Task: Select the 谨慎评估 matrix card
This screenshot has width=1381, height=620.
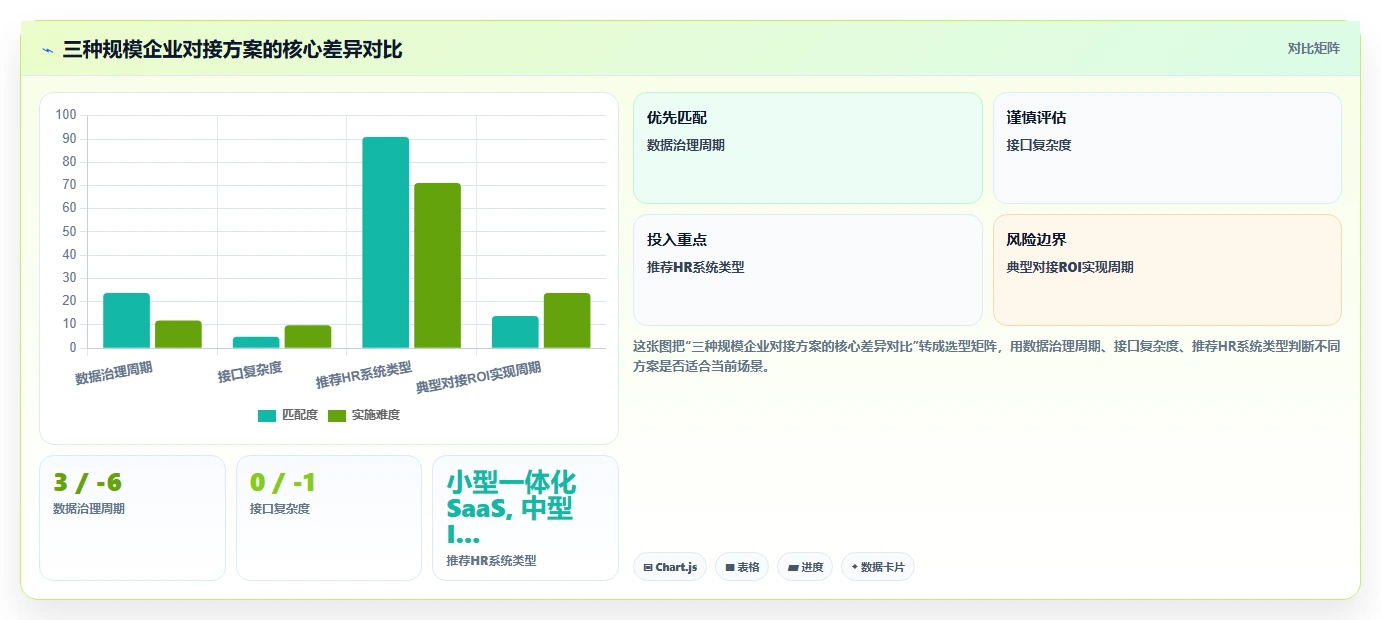Action: [x=1167, y=148]
